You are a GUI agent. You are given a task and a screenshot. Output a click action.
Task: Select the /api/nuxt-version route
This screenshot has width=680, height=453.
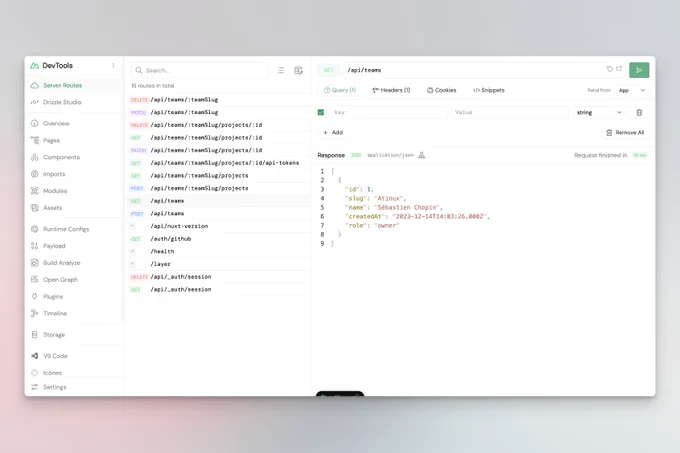pyautogui.click(x=219, y=226)
